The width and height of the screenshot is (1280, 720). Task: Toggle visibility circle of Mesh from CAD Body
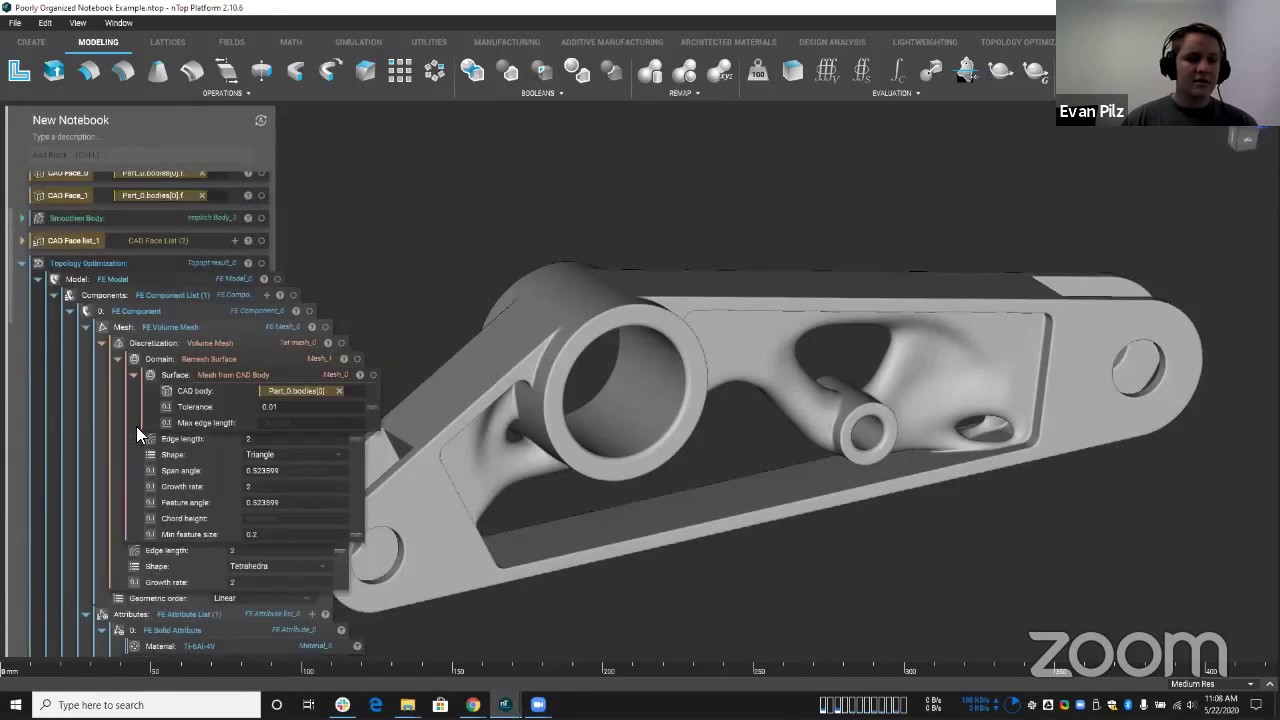[373, 375]
